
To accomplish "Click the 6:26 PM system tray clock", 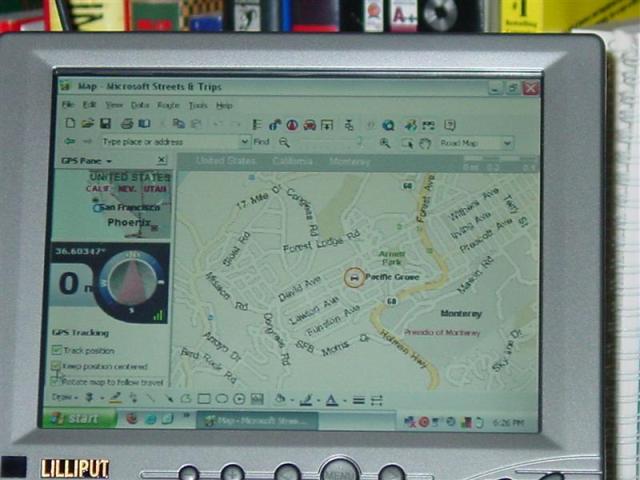I will pyautogui.click(x=509, y=422).
